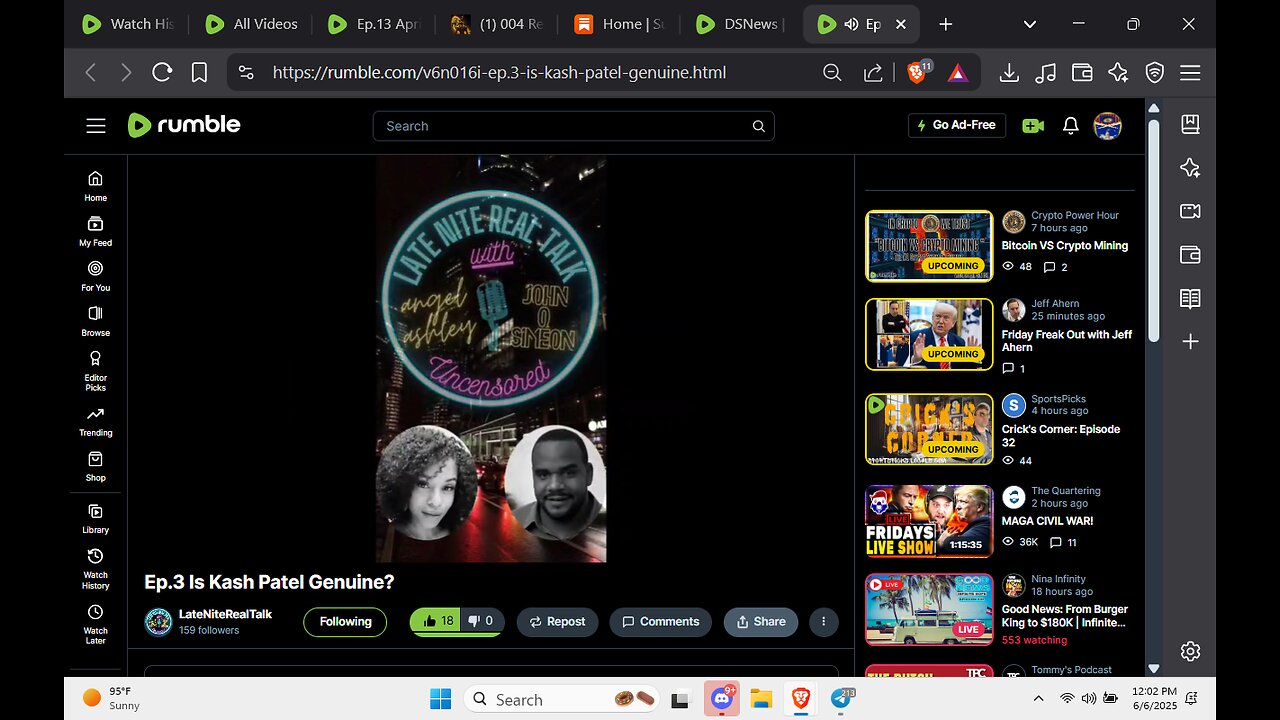Viewport: 1280px width, 720px height.
Task: Dislike the video with thumbs down
Action: 482,621
